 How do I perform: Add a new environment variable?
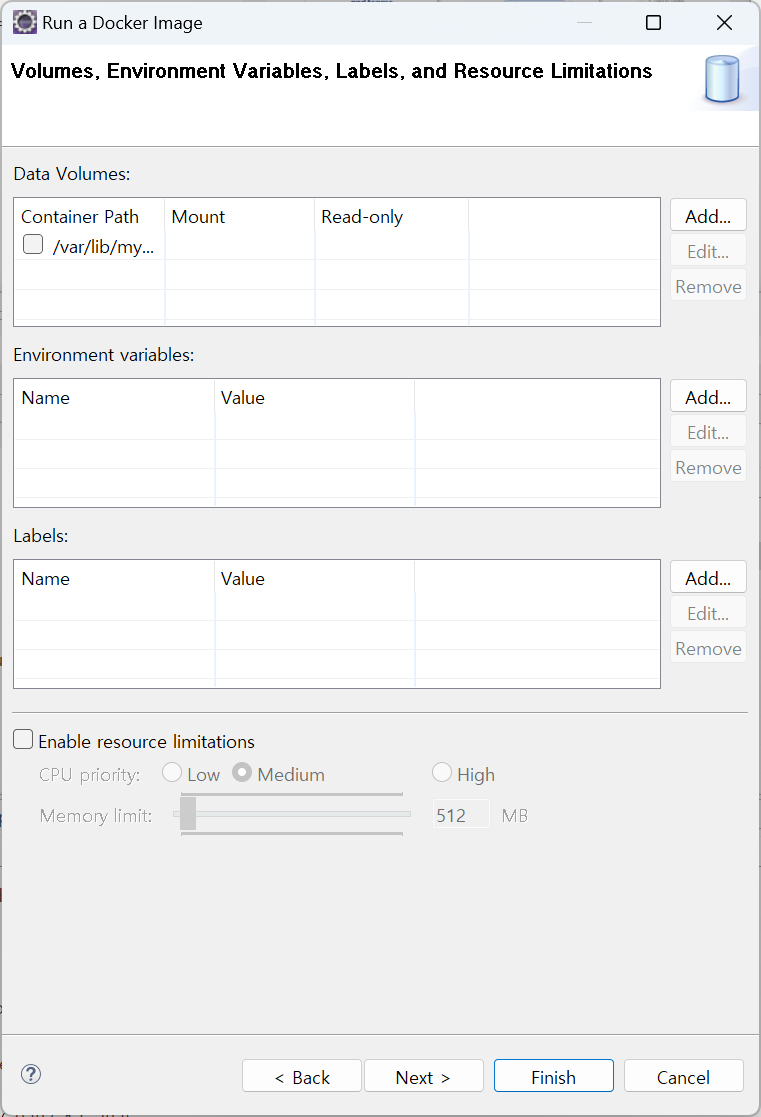pos(708,397)
